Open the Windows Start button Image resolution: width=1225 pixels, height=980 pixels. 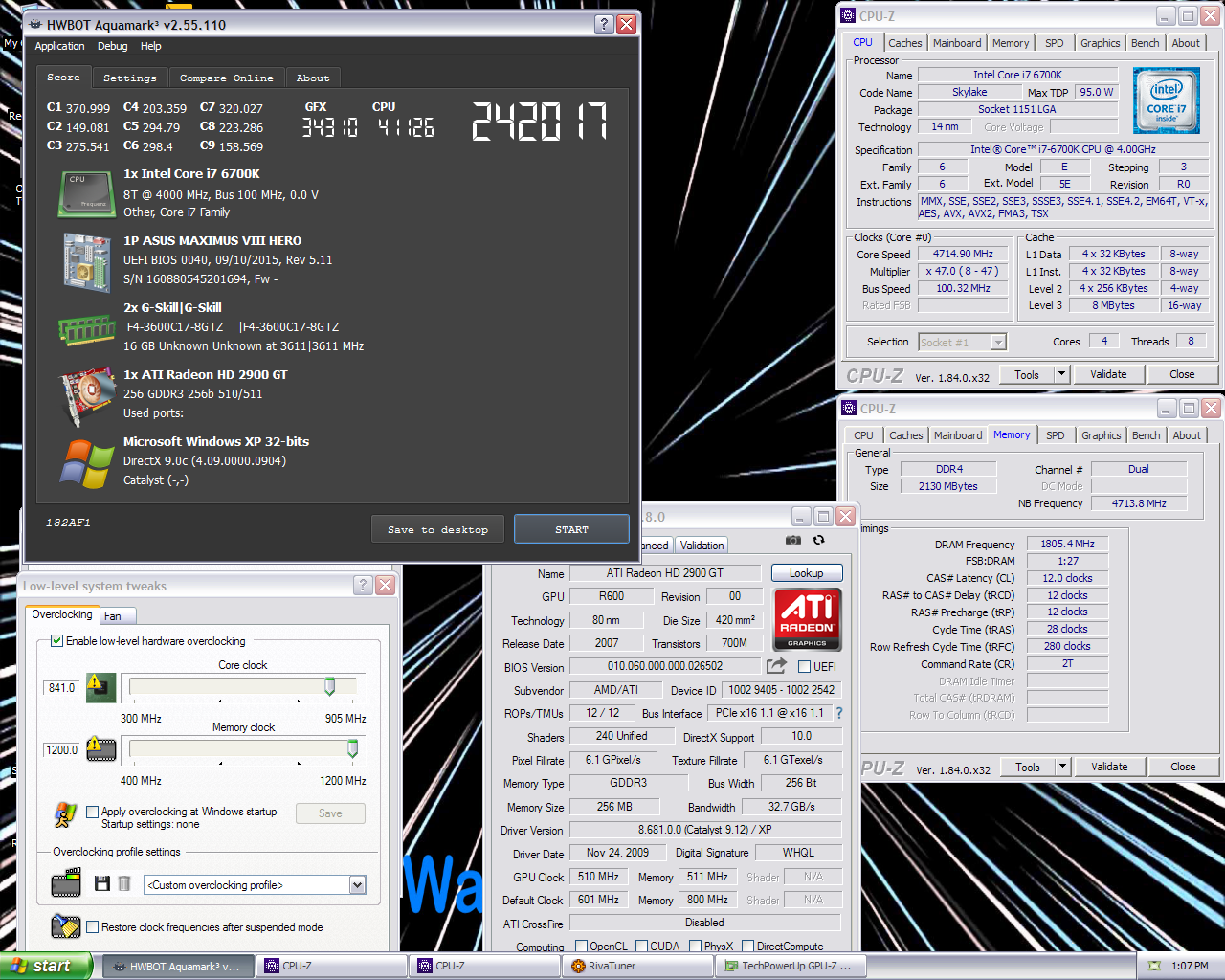point(46,966)
